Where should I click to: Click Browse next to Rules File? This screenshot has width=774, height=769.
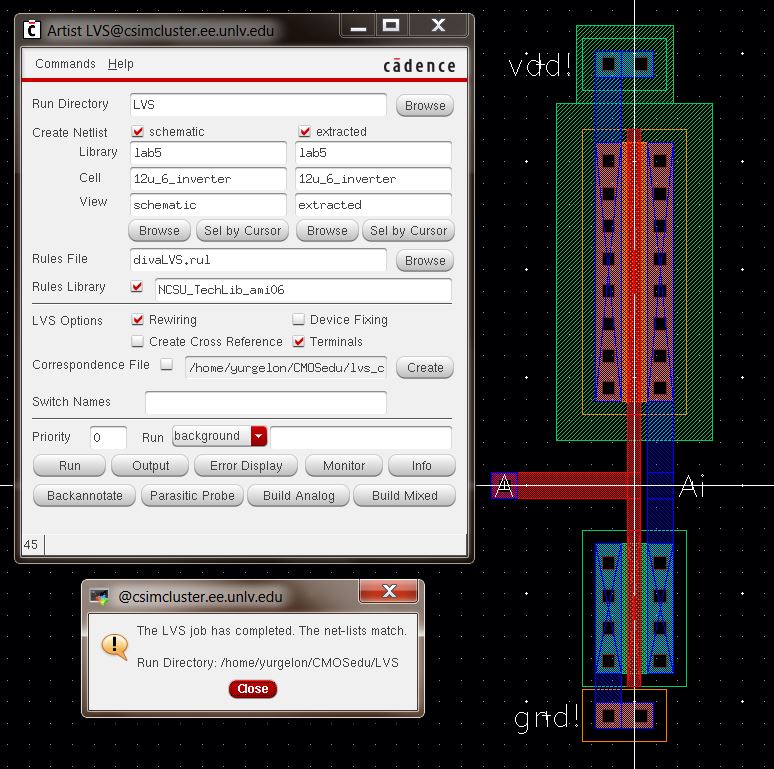click(425, 260)
